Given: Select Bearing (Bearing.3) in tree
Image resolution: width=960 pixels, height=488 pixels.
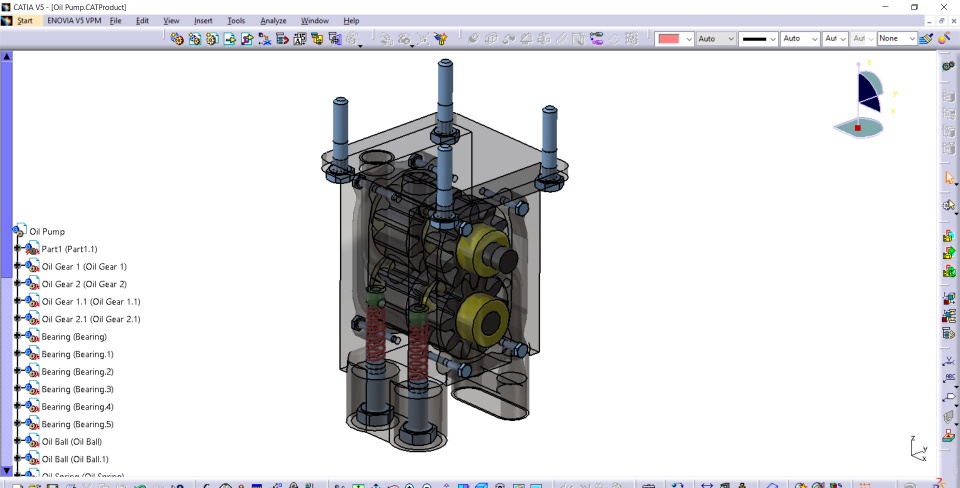Looking at the screenshot, I should tap(77, 389).
